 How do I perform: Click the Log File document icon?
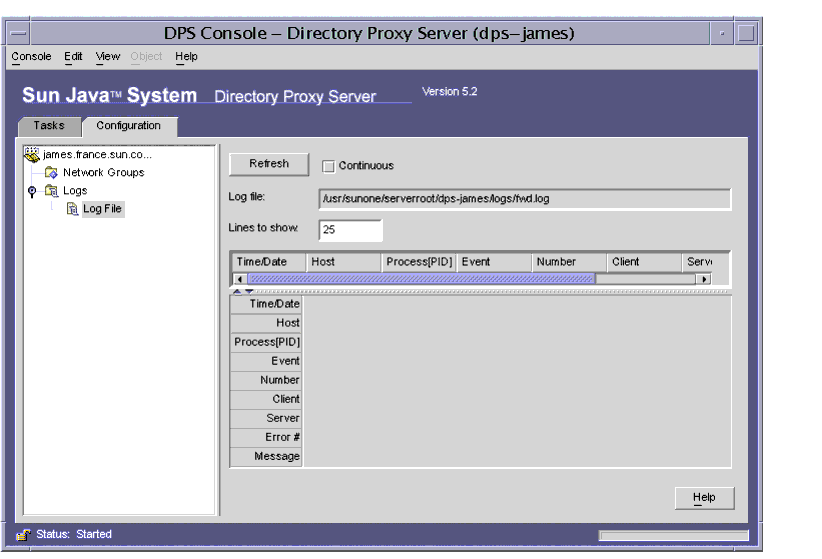coord(72,209)
